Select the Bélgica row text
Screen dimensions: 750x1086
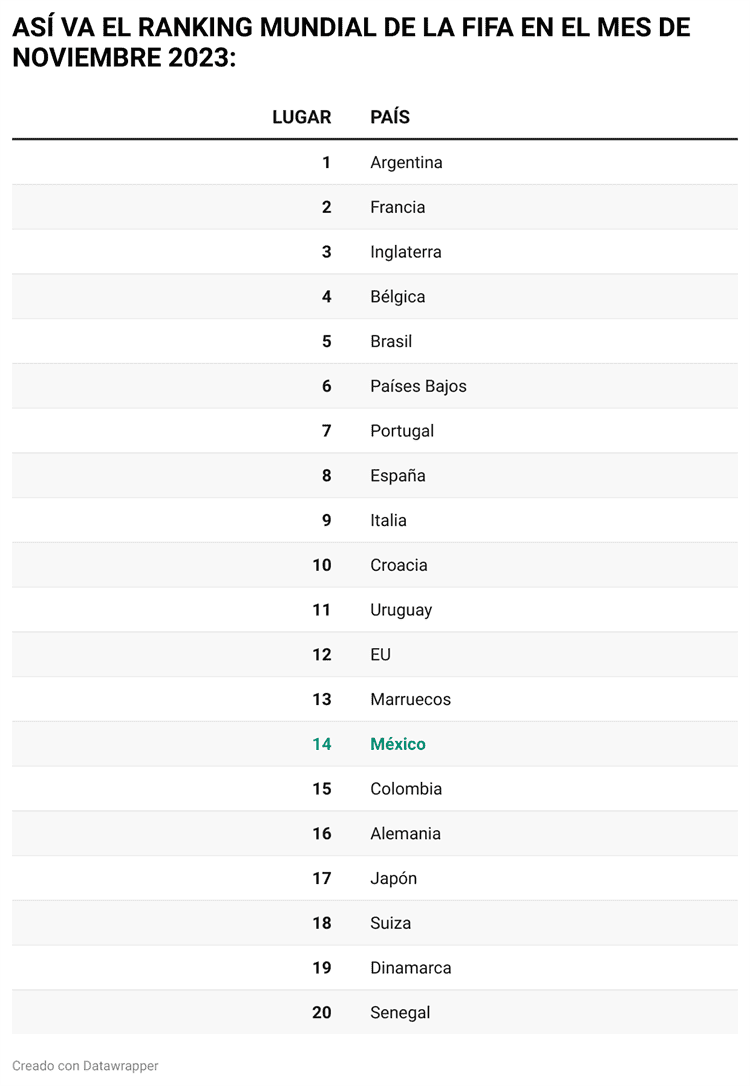[398, 296]
